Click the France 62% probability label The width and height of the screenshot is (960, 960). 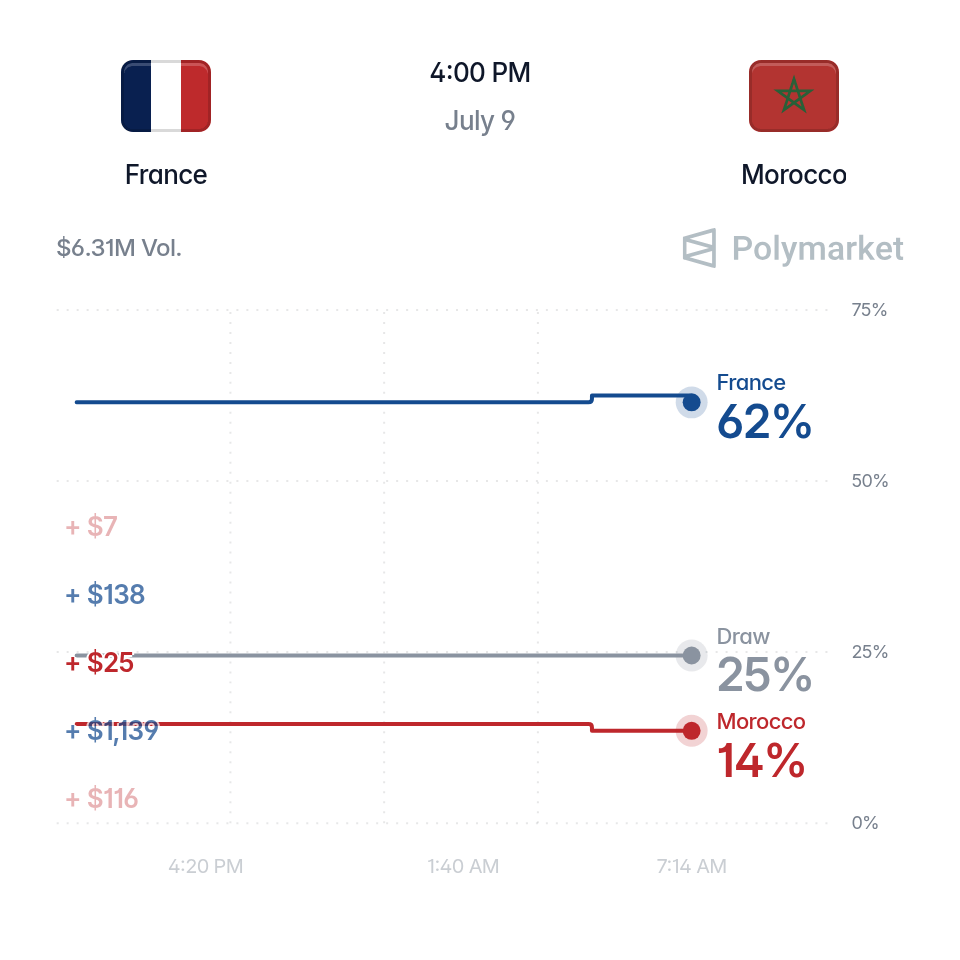click(x=764, y=407)
